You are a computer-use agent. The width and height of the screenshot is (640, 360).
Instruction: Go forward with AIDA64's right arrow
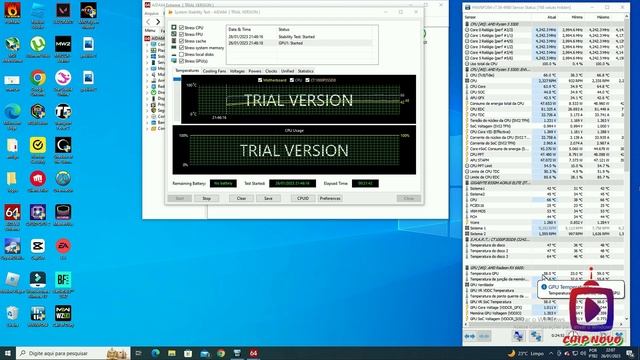click(158, 22)
